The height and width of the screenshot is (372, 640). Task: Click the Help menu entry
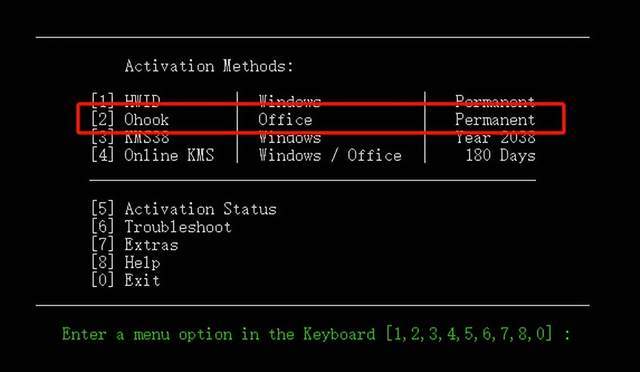(x=142, y=263)
